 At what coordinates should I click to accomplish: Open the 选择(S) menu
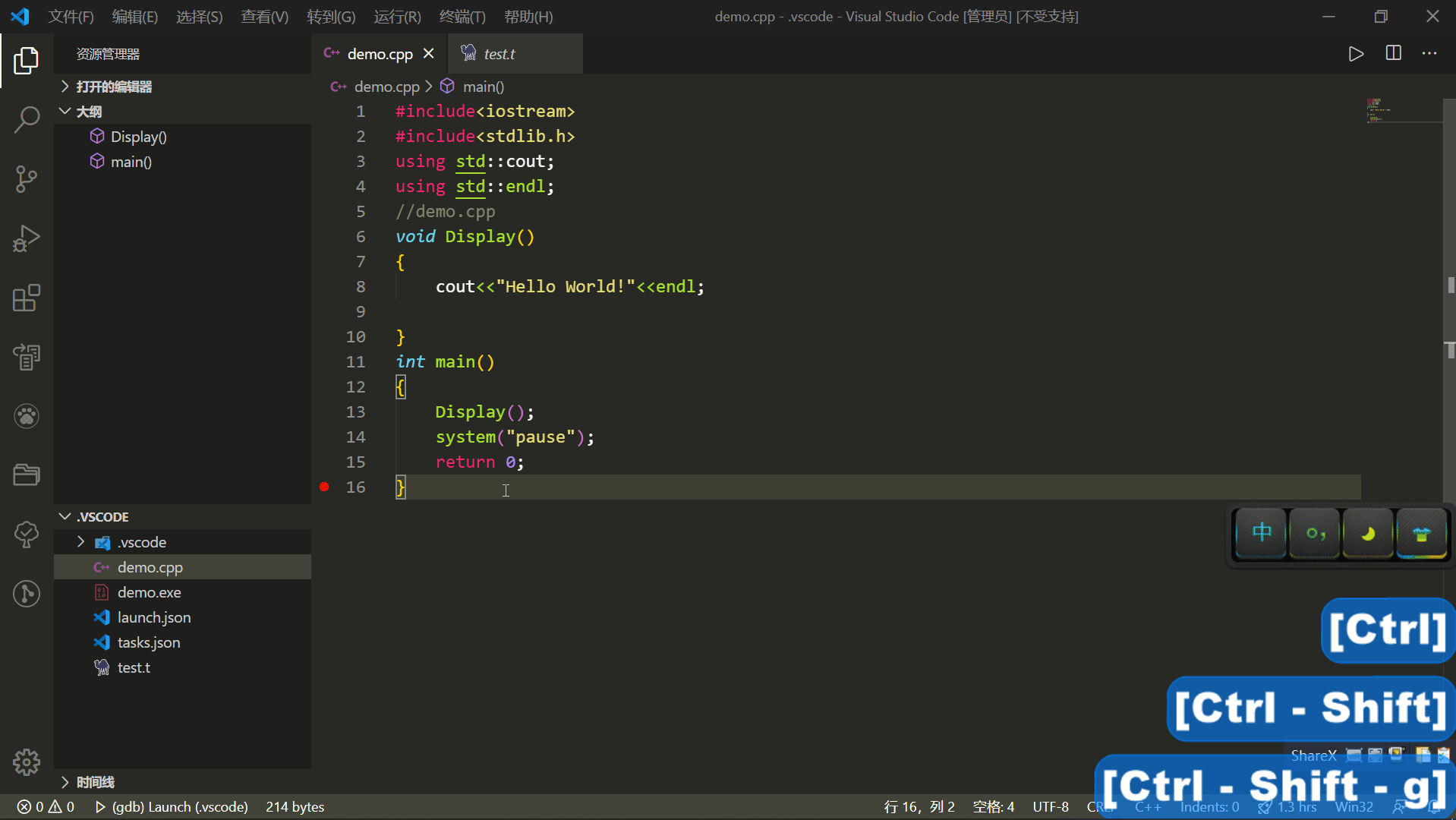[199, 17]
